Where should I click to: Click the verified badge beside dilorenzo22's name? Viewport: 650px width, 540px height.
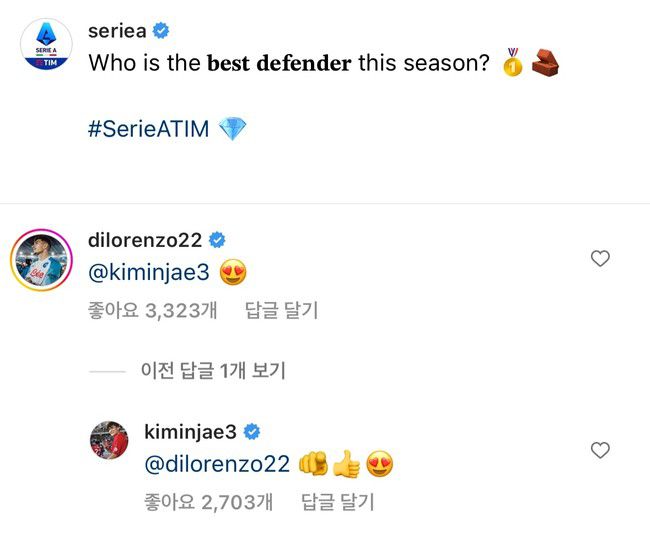coord(217,240)
